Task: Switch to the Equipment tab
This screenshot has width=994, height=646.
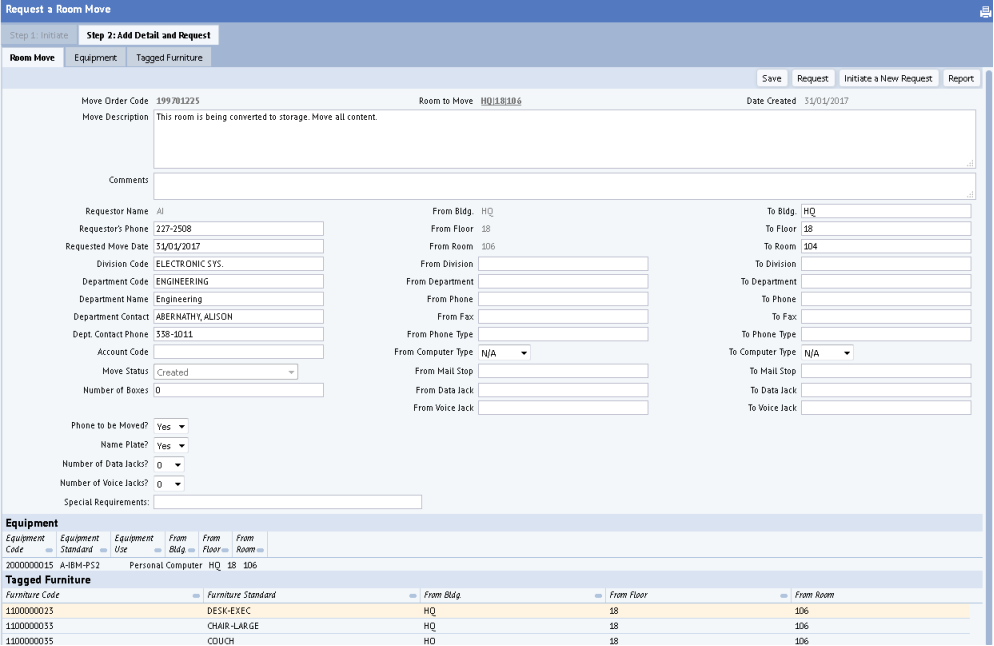Action: point(96,58)
